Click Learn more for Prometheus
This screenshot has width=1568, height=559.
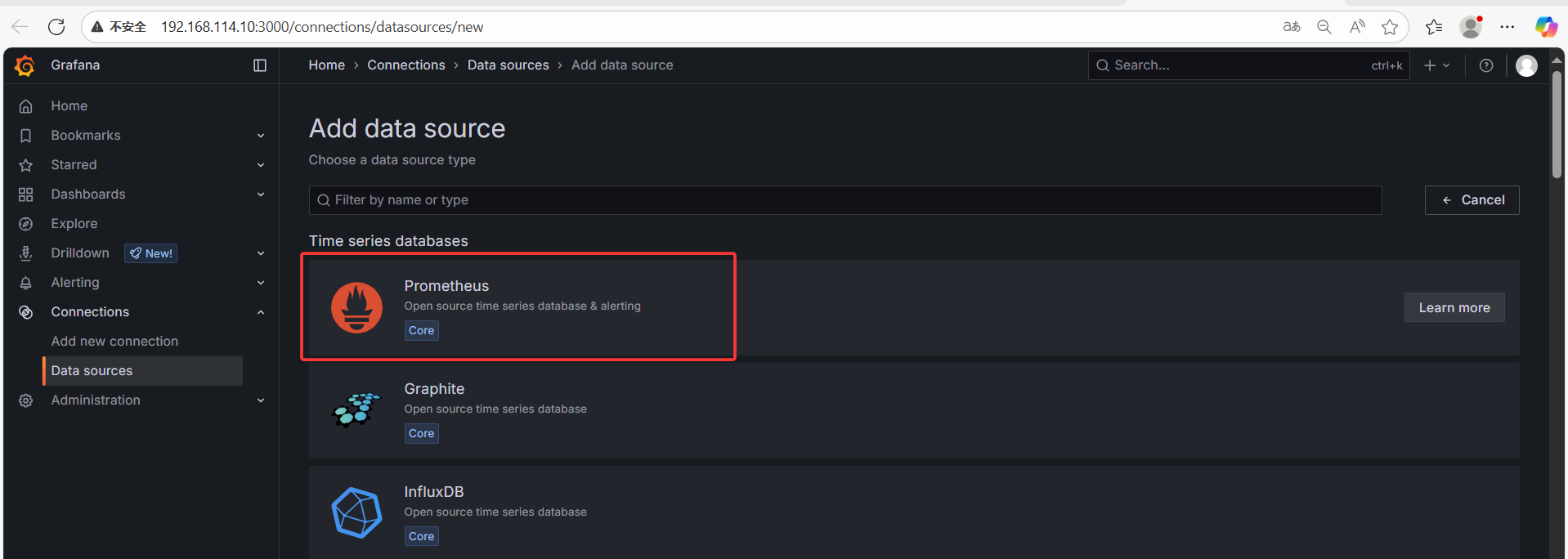tap(1454, 307)
